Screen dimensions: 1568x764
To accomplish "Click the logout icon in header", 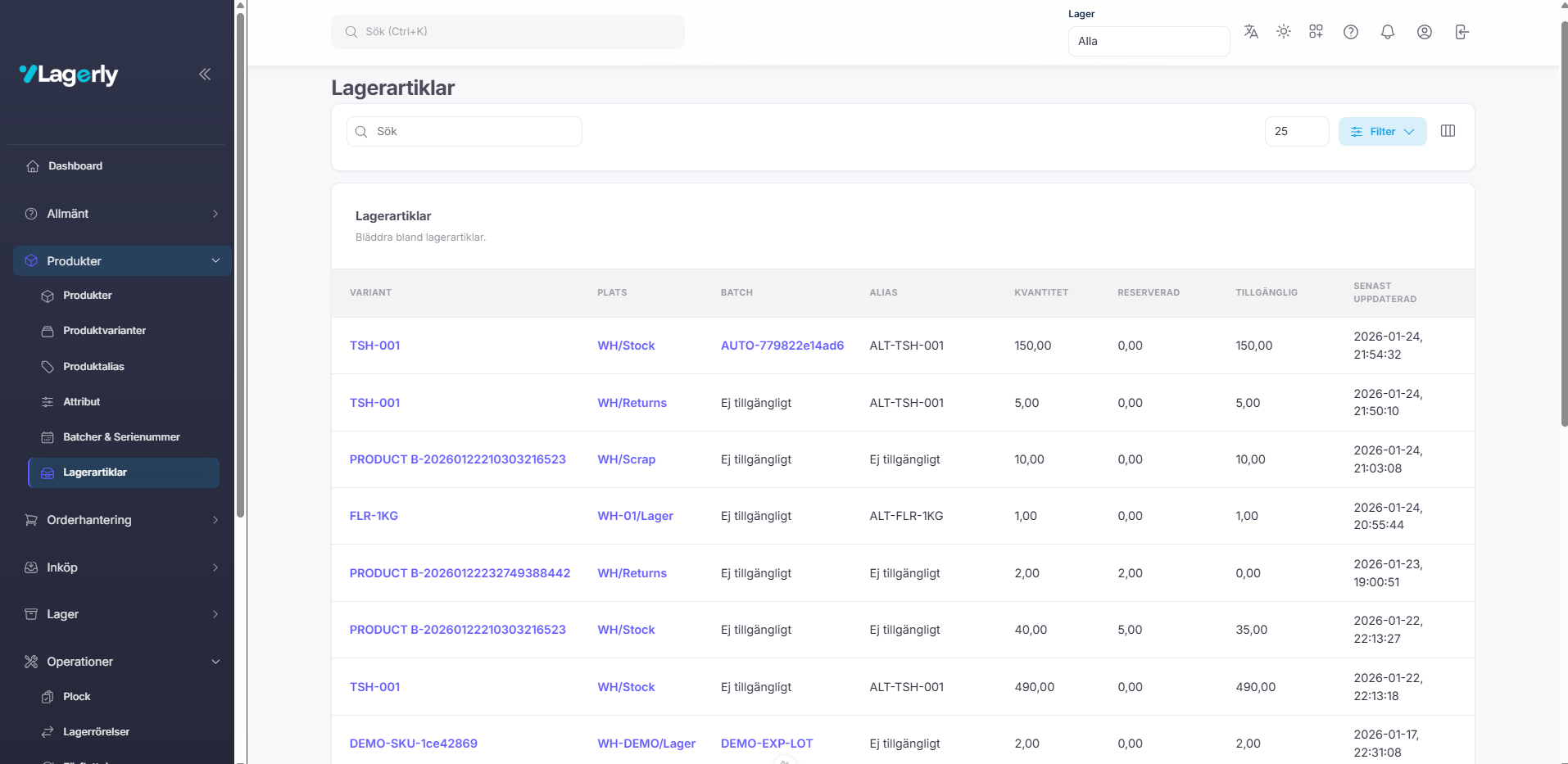I will coord(1462,32).
